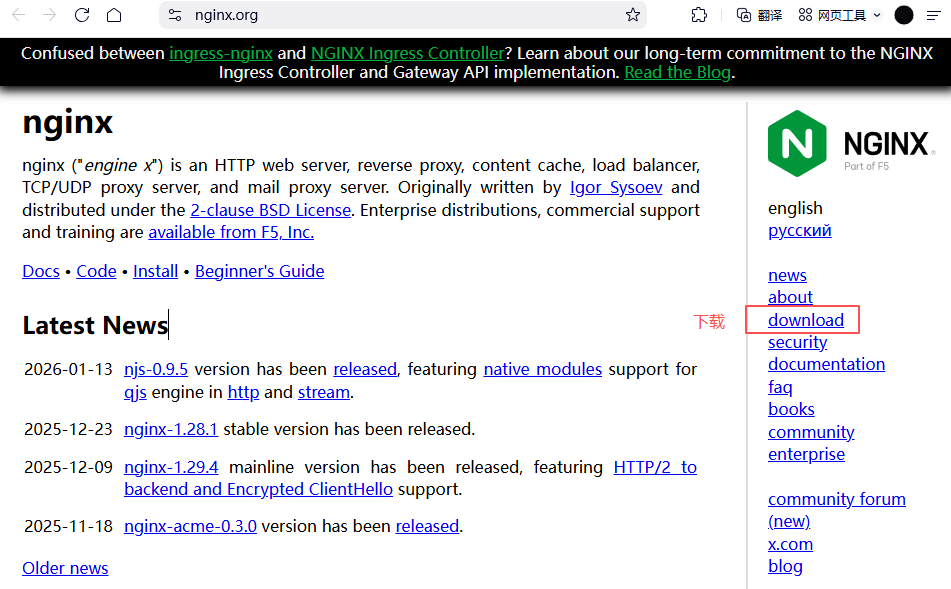
Task: Open the Docs link
Action: tap(41, 271)
